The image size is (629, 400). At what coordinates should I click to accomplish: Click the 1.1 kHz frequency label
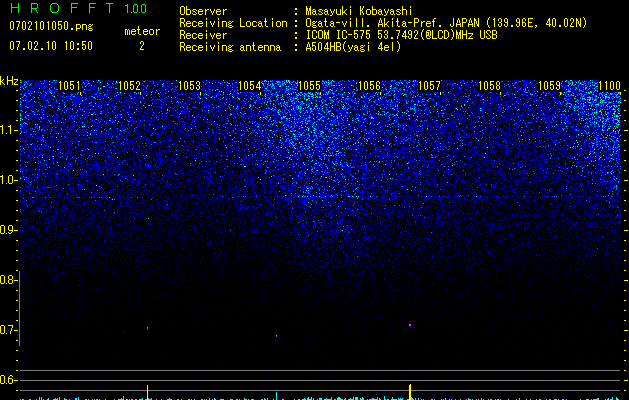coord(8,130)
